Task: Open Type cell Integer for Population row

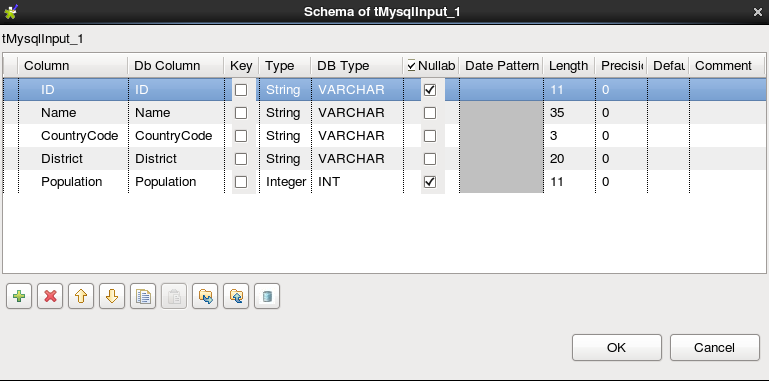Action: coord(285,182)
